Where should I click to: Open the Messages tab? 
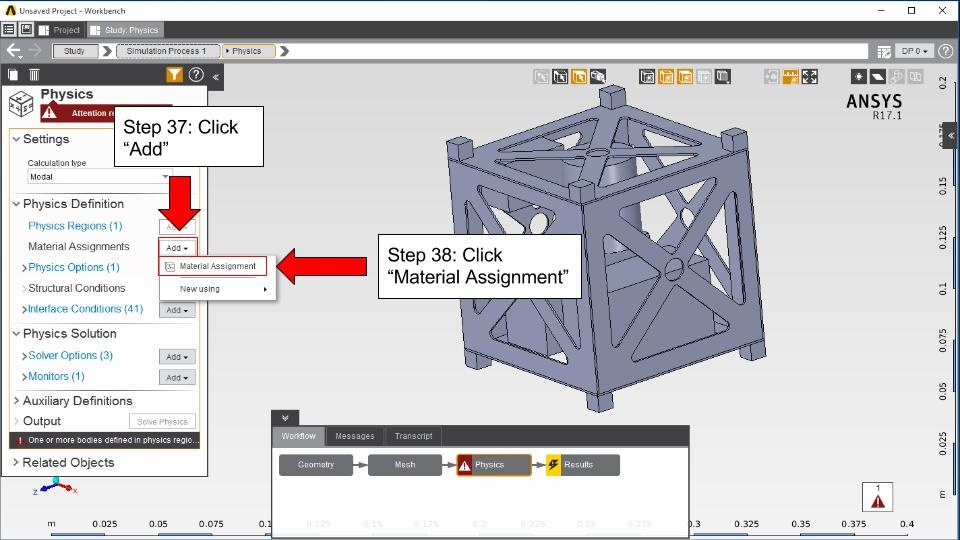pos(354,436)
